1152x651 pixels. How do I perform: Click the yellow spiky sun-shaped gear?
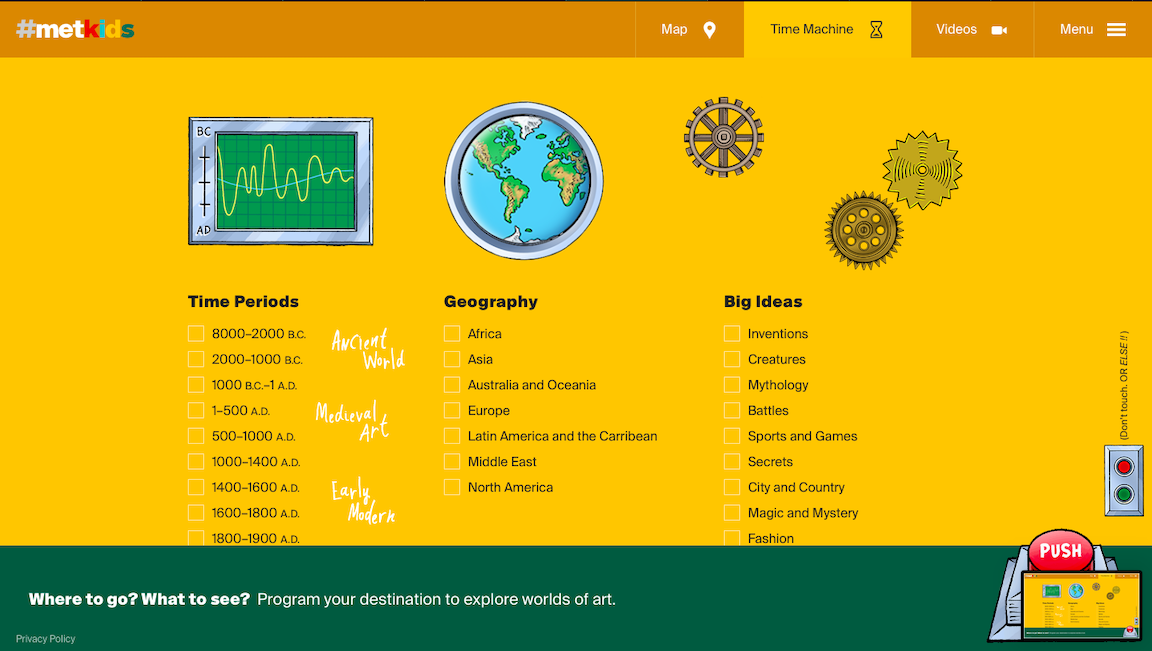tap(922, 170)
